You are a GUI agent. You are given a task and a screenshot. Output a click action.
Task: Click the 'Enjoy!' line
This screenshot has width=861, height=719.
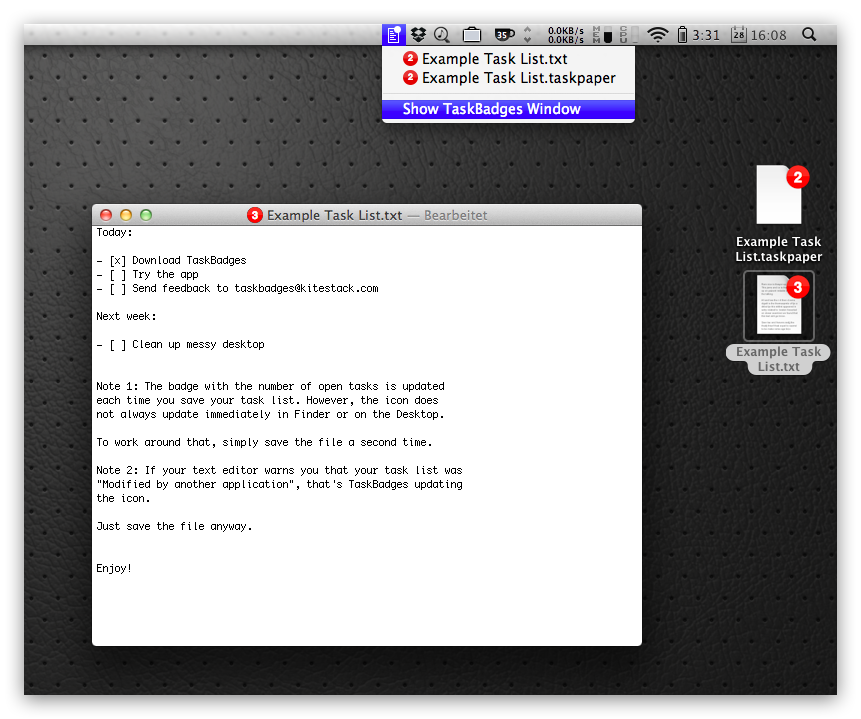114,568
